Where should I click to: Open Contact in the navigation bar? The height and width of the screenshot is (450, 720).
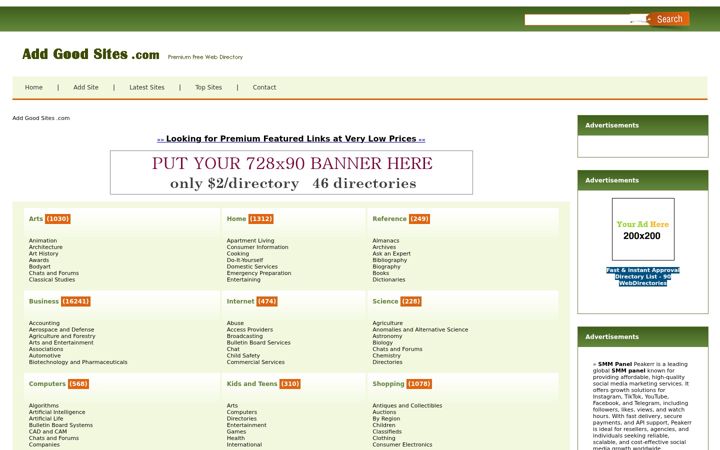[x=264, y=87]
